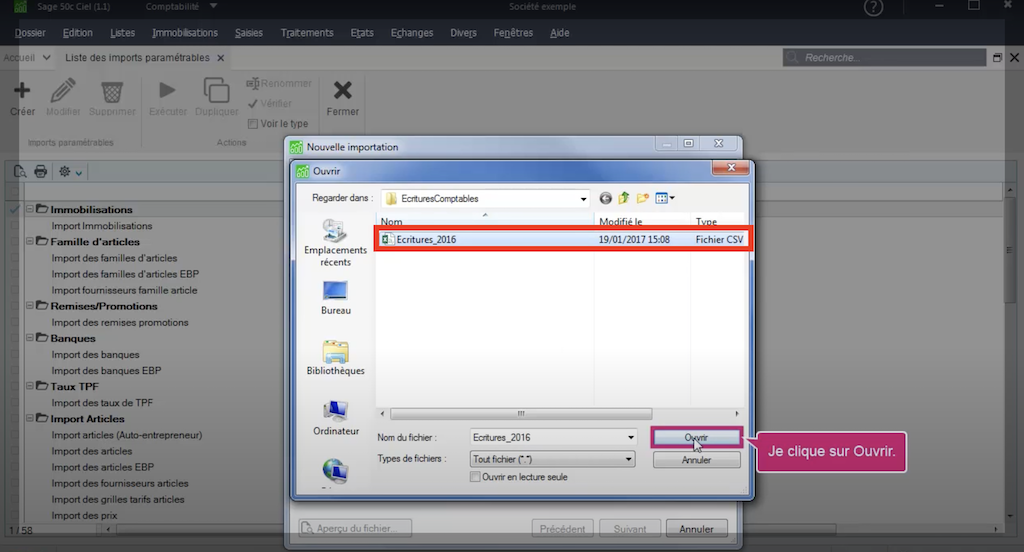The height and width of the screenshot is (552, 1024).
Task: Enable the Voir le type checkbox
Action: pyautogui.click(x=253, y=123)
